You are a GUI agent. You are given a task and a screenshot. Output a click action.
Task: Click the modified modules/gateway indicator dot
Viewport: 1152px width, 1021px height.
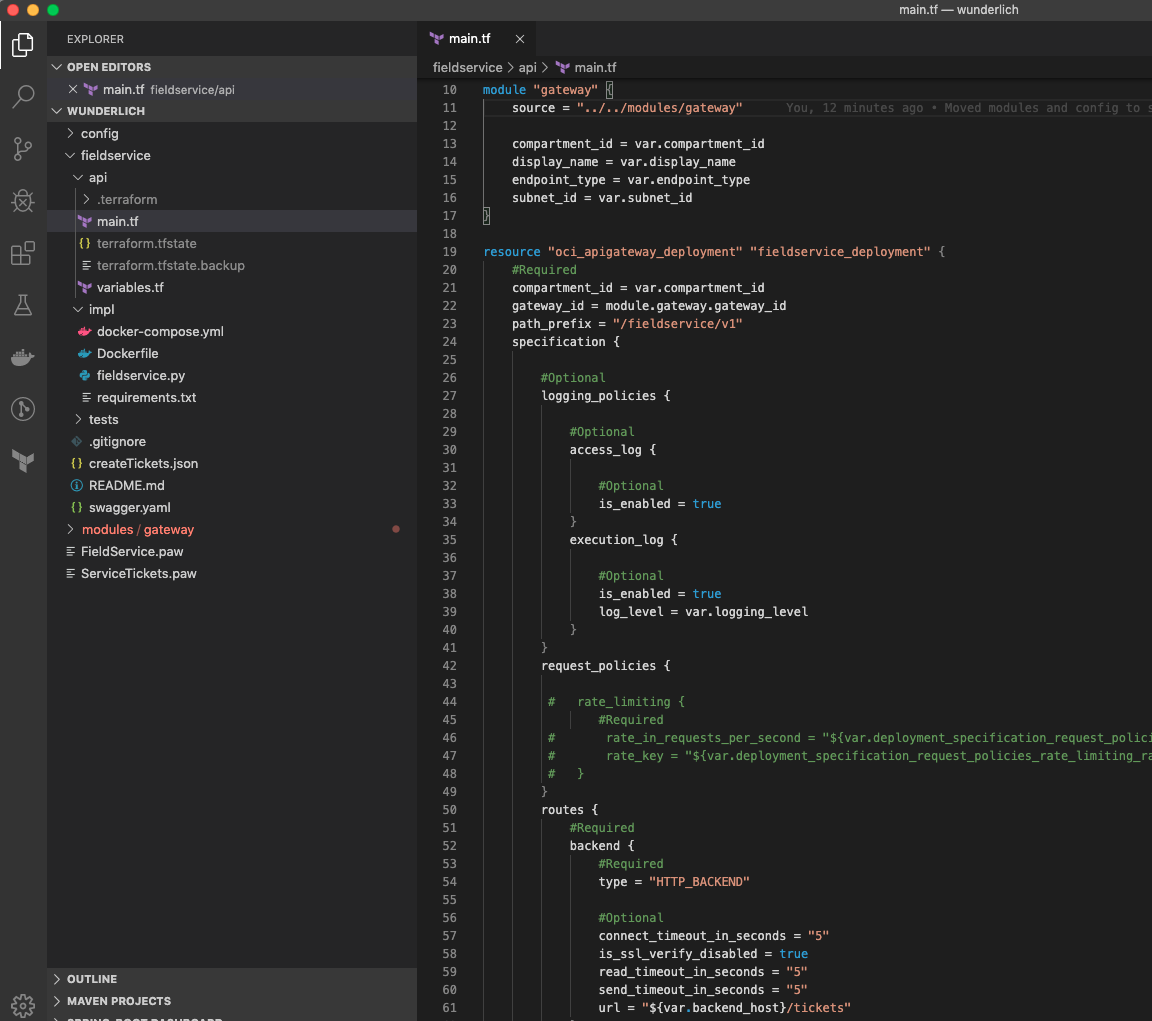pos(396,529)
